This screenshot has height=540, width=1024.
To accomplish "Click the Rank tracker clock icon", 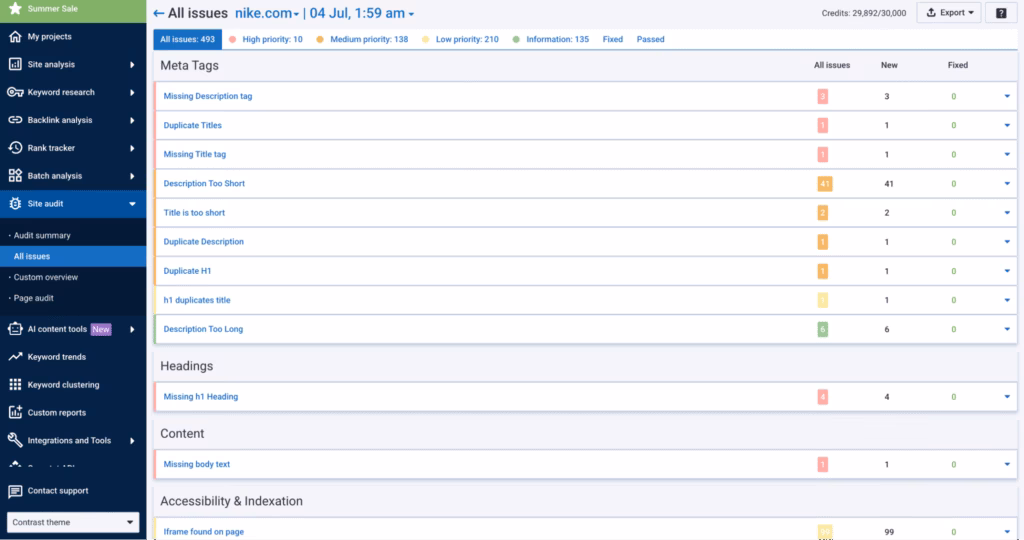I will tap(15, 148).
